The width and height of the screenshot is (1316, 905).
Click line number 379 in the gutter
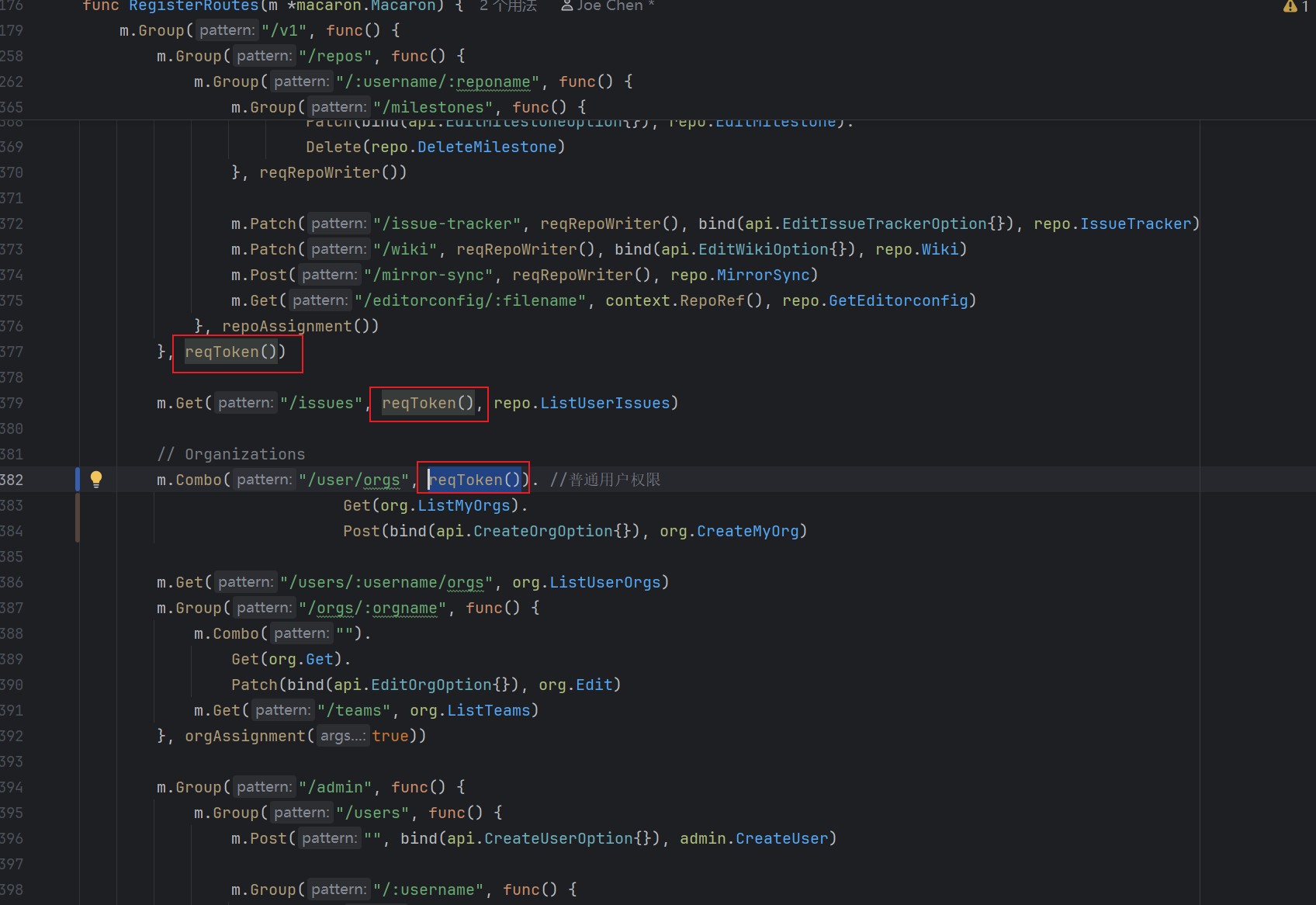pyautogui.click(x=12, y=403)
